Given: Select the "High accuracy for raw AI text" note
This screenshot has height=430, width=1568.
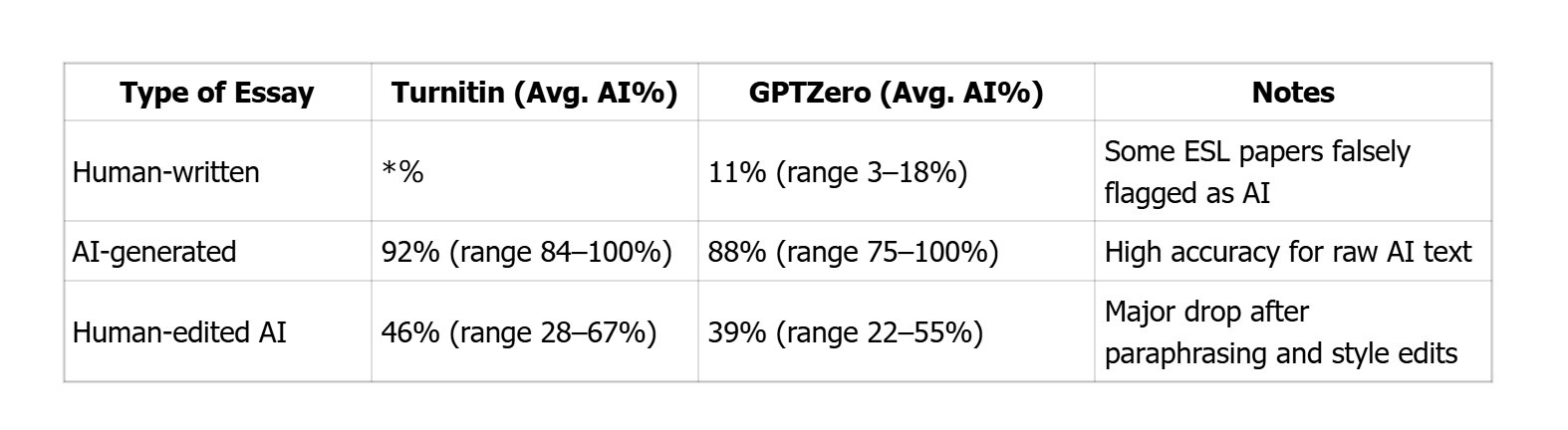Looking at the screenshot, I should 1287,252.
